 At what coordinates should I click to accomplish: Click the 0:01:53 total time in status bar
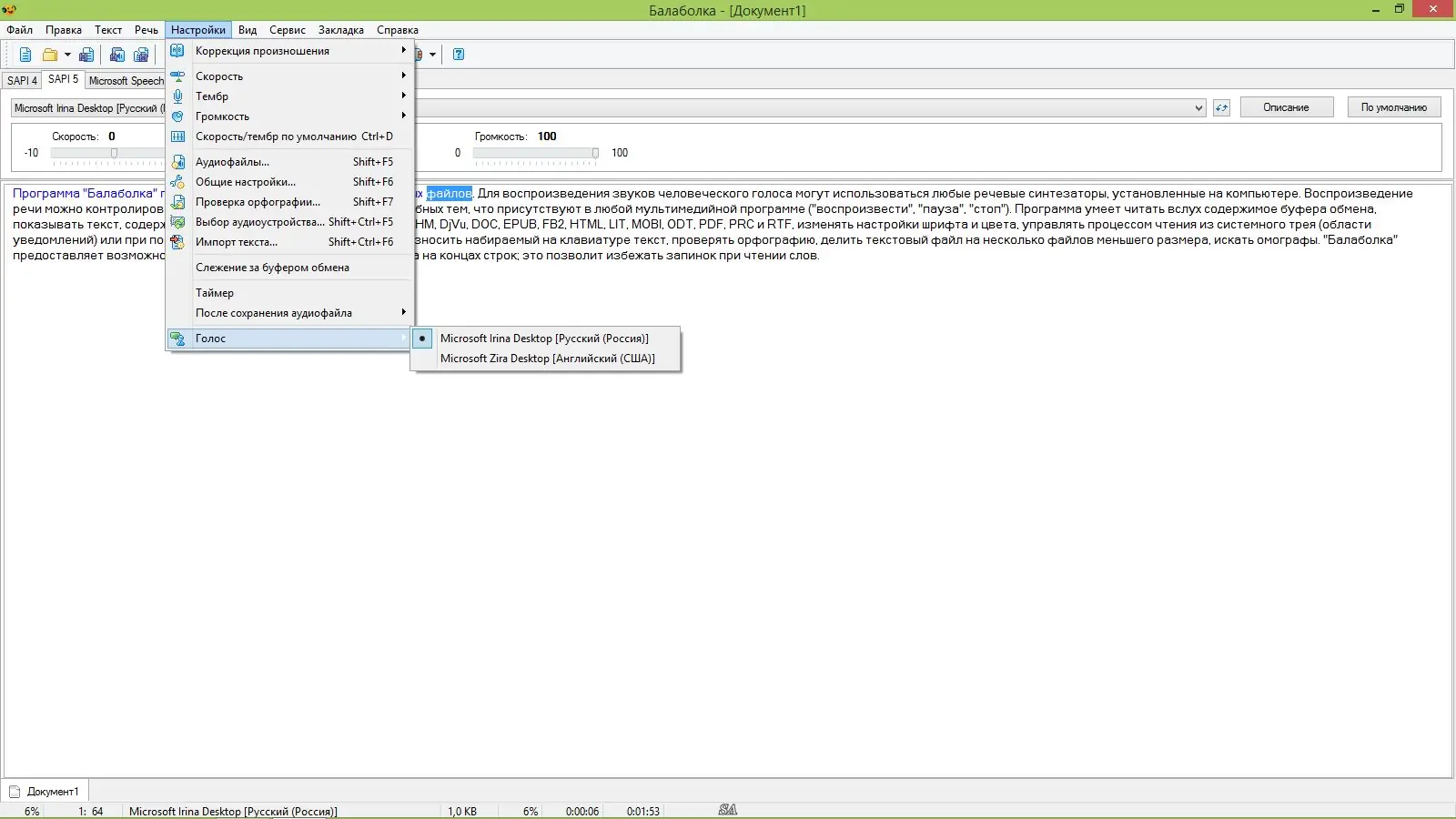[x=643, y=812]
